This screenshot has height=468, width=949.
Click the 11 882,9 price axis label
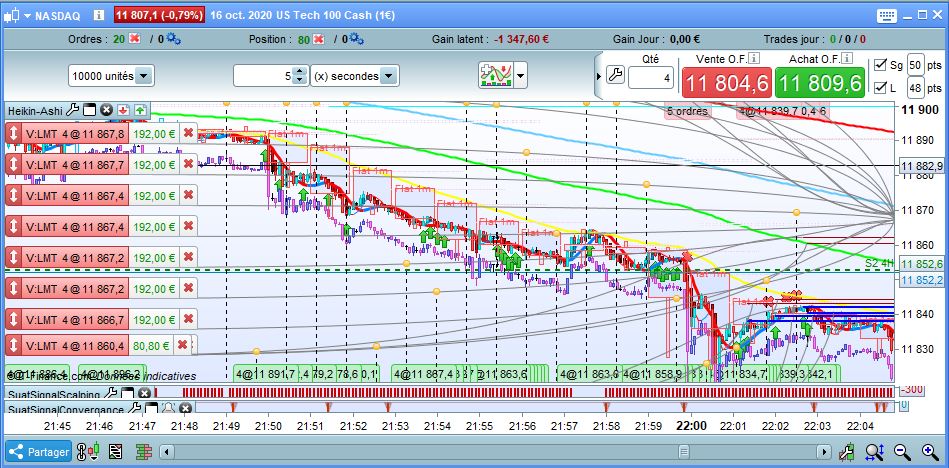point(921,166)
